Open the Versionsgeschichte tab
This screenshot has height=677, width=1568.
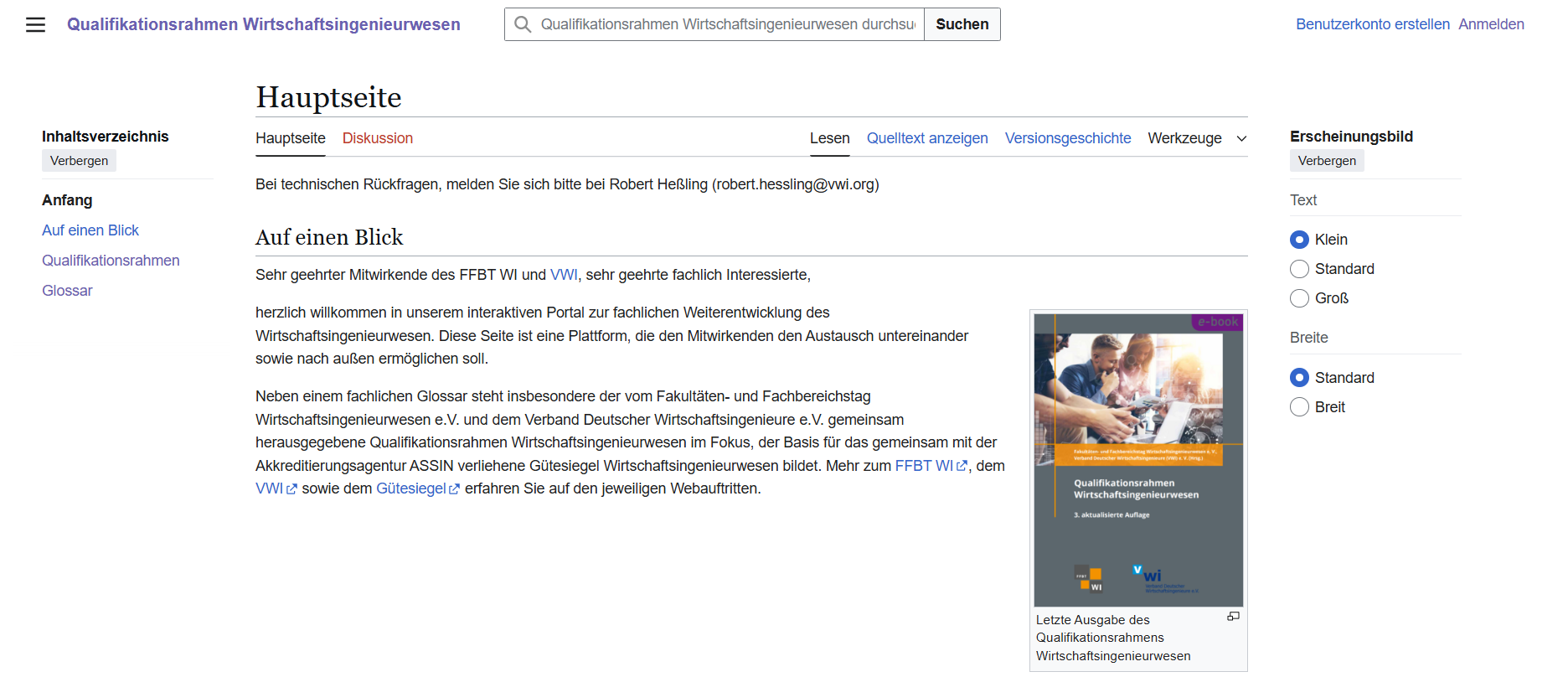click(x=1067, y=138)
